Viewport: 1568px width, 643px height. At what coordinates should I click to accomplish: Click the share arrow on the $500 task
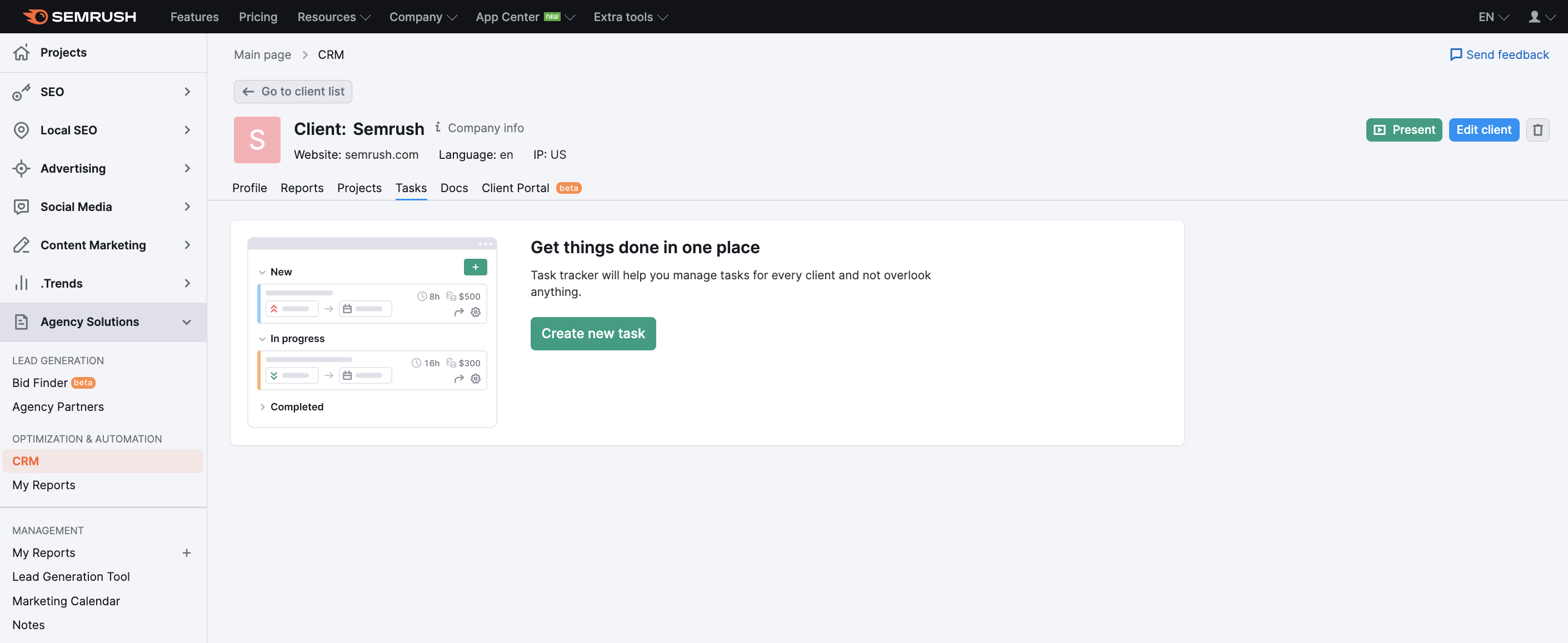(x=459, y=312)
